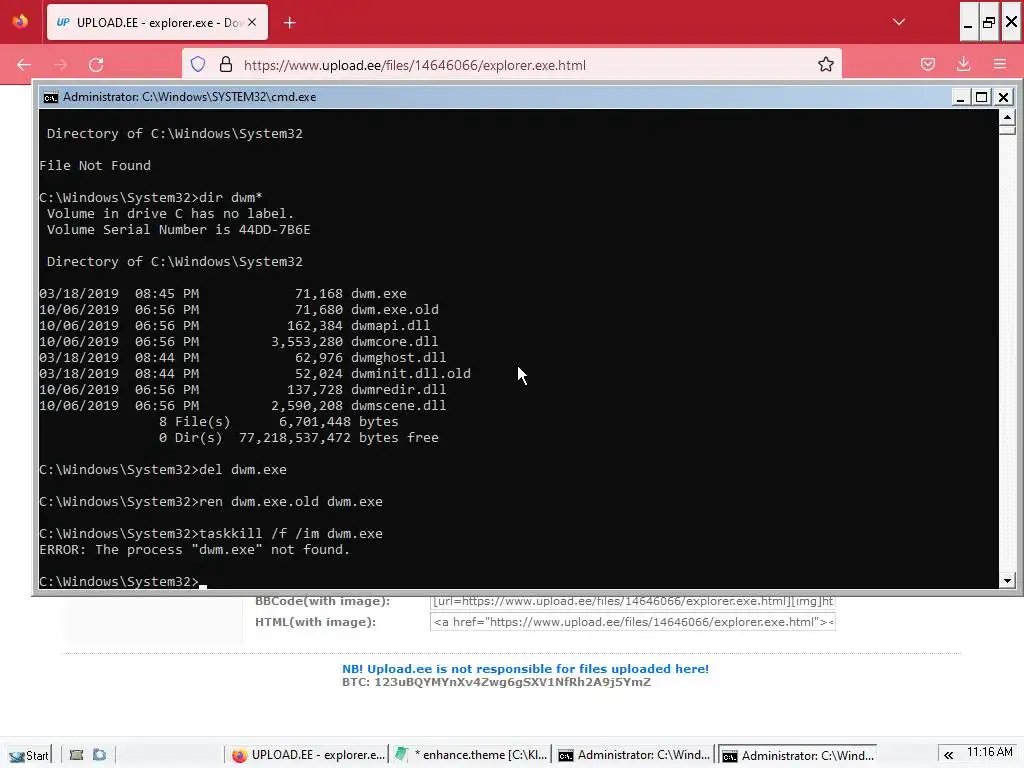Save page to Pocket
Image resolution: width=1024 pixels, height=768 pixels.
coord(927,64)
